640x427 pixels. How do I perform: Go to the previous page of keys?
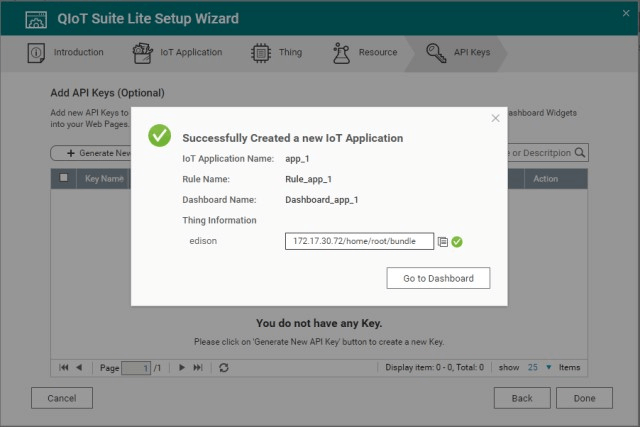[x=79, y=368]
